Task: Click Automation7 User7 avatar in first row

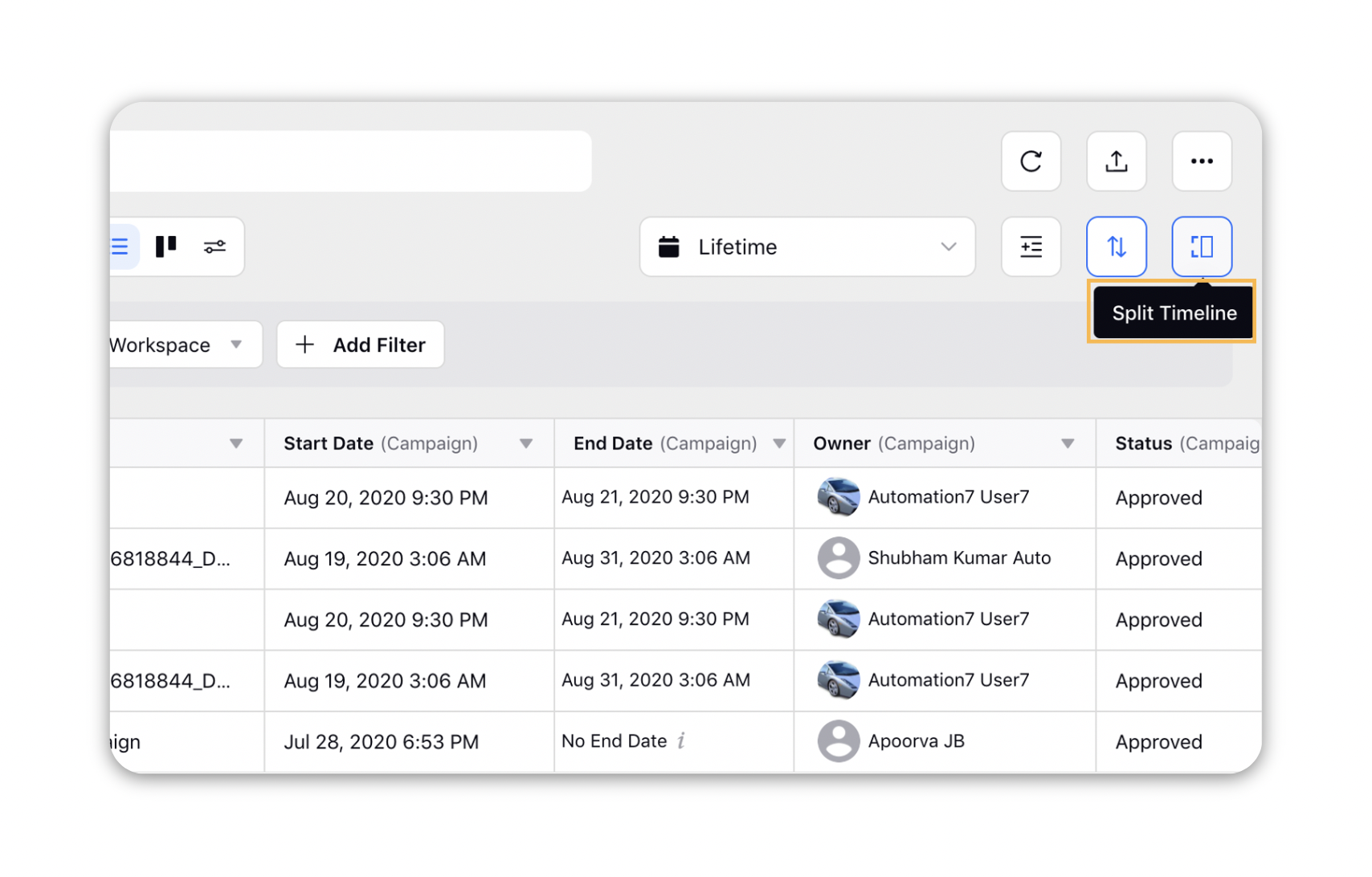Action: [839, 497]
